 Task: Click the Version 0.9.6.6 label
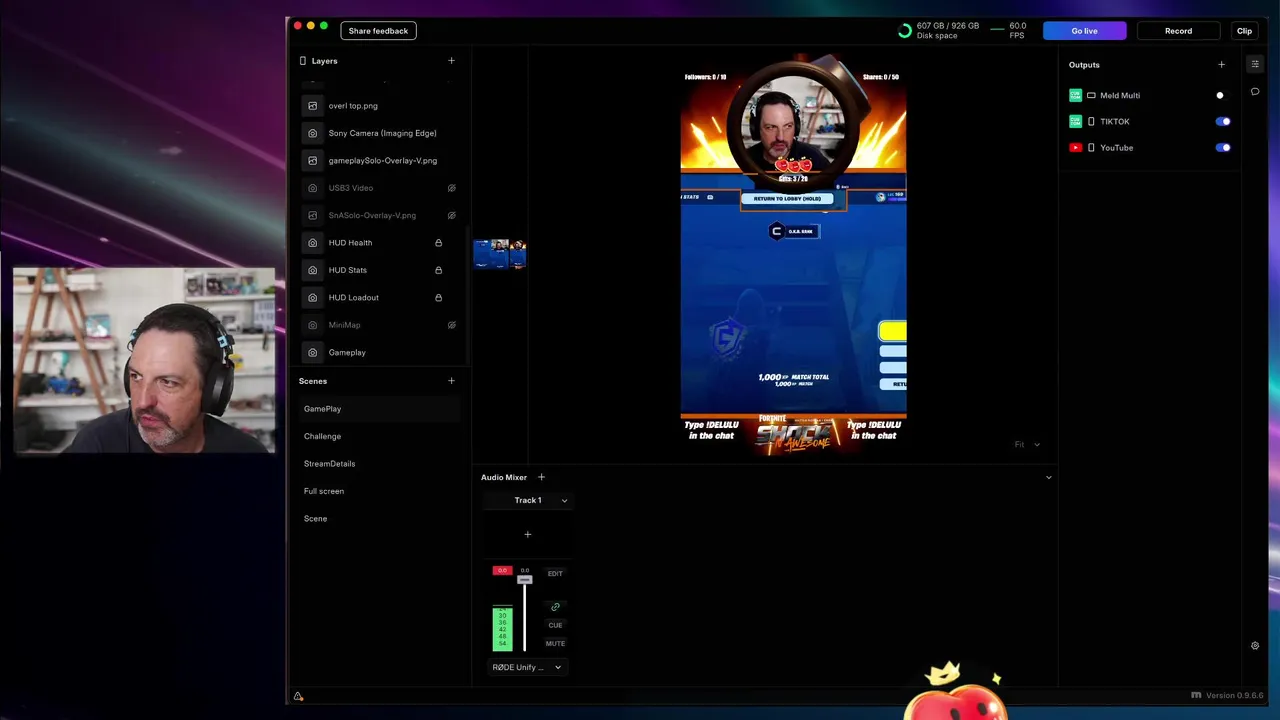click(x=1234, y=696)
